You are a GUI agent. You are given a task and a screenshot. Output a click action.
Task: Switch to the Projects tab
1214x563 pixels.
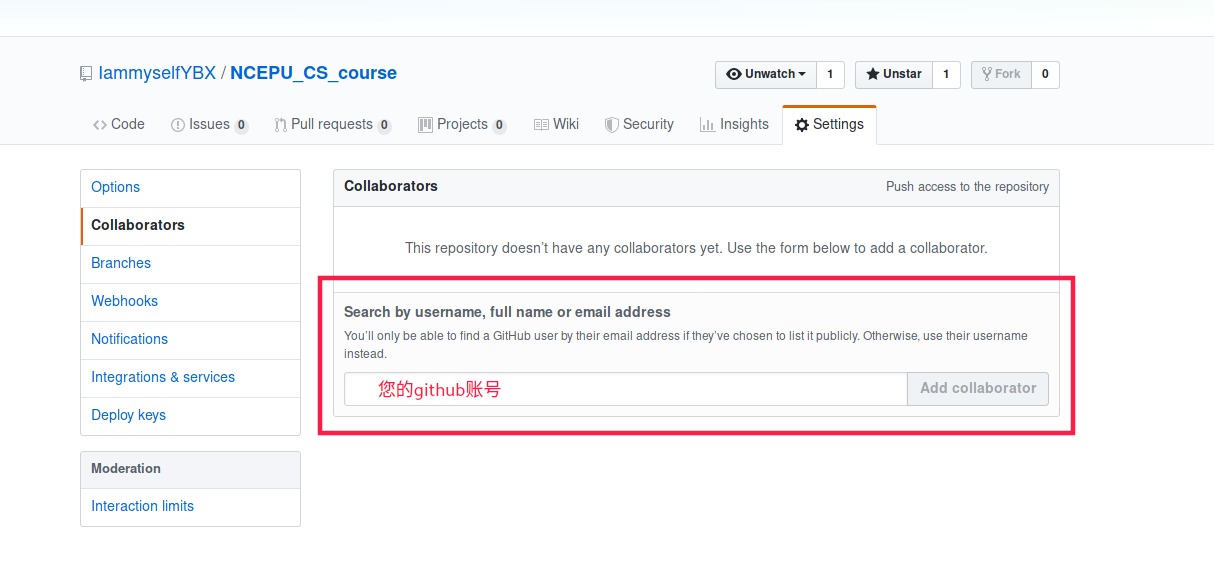462,125
